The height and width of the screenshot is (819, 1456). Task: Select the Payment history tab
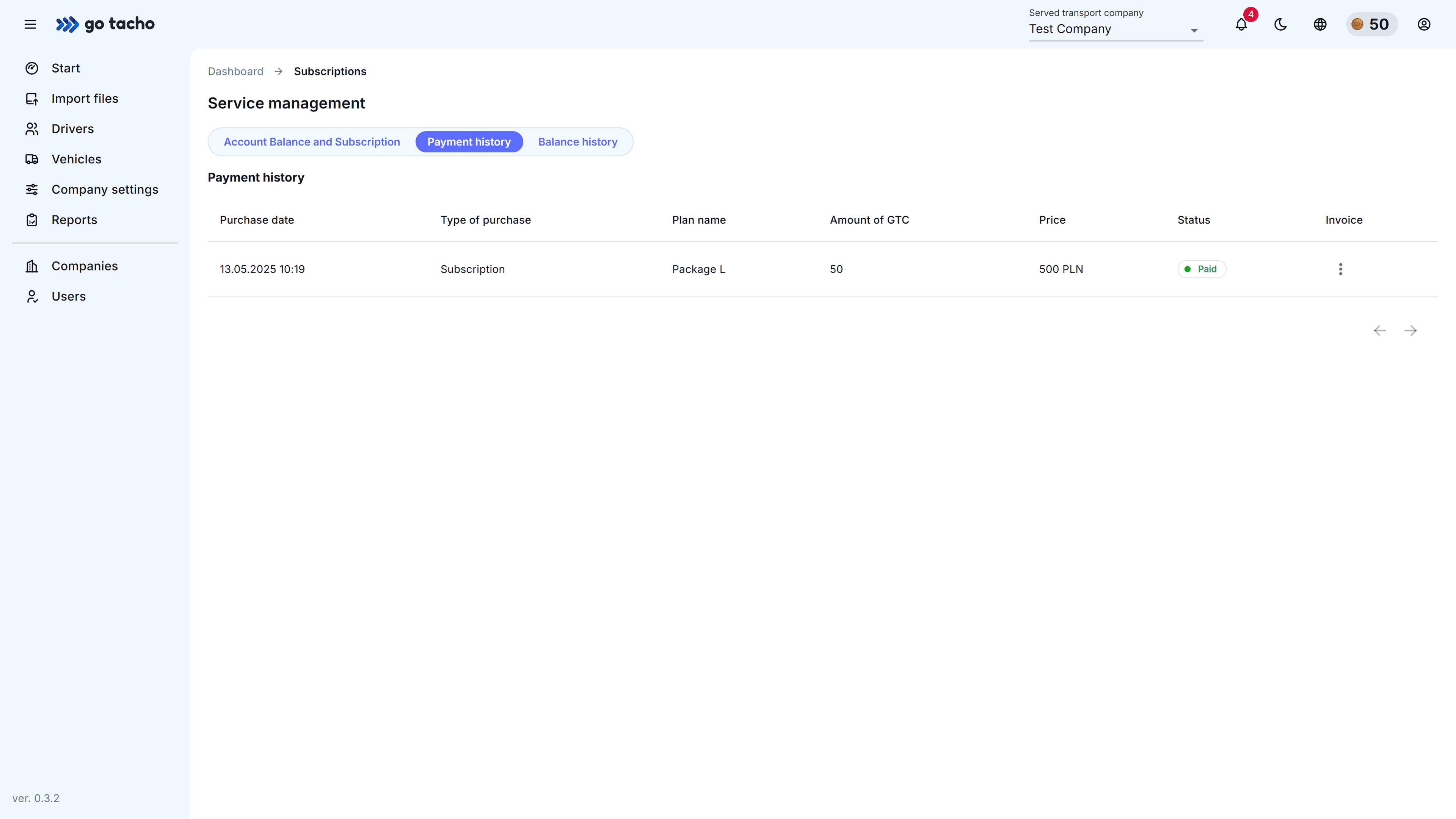[469, 143]
